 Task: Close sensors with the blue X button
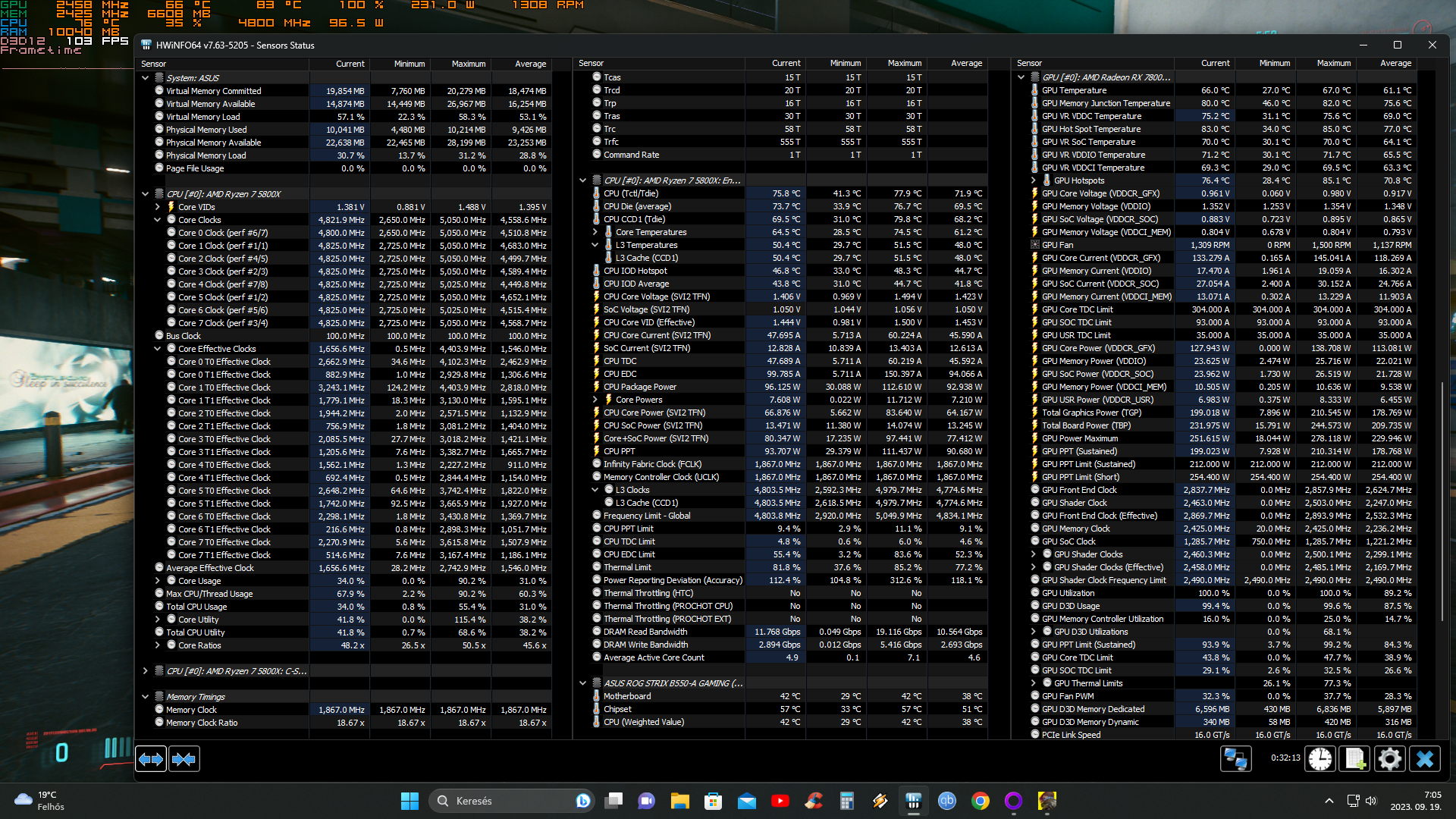click(1424, 759)
